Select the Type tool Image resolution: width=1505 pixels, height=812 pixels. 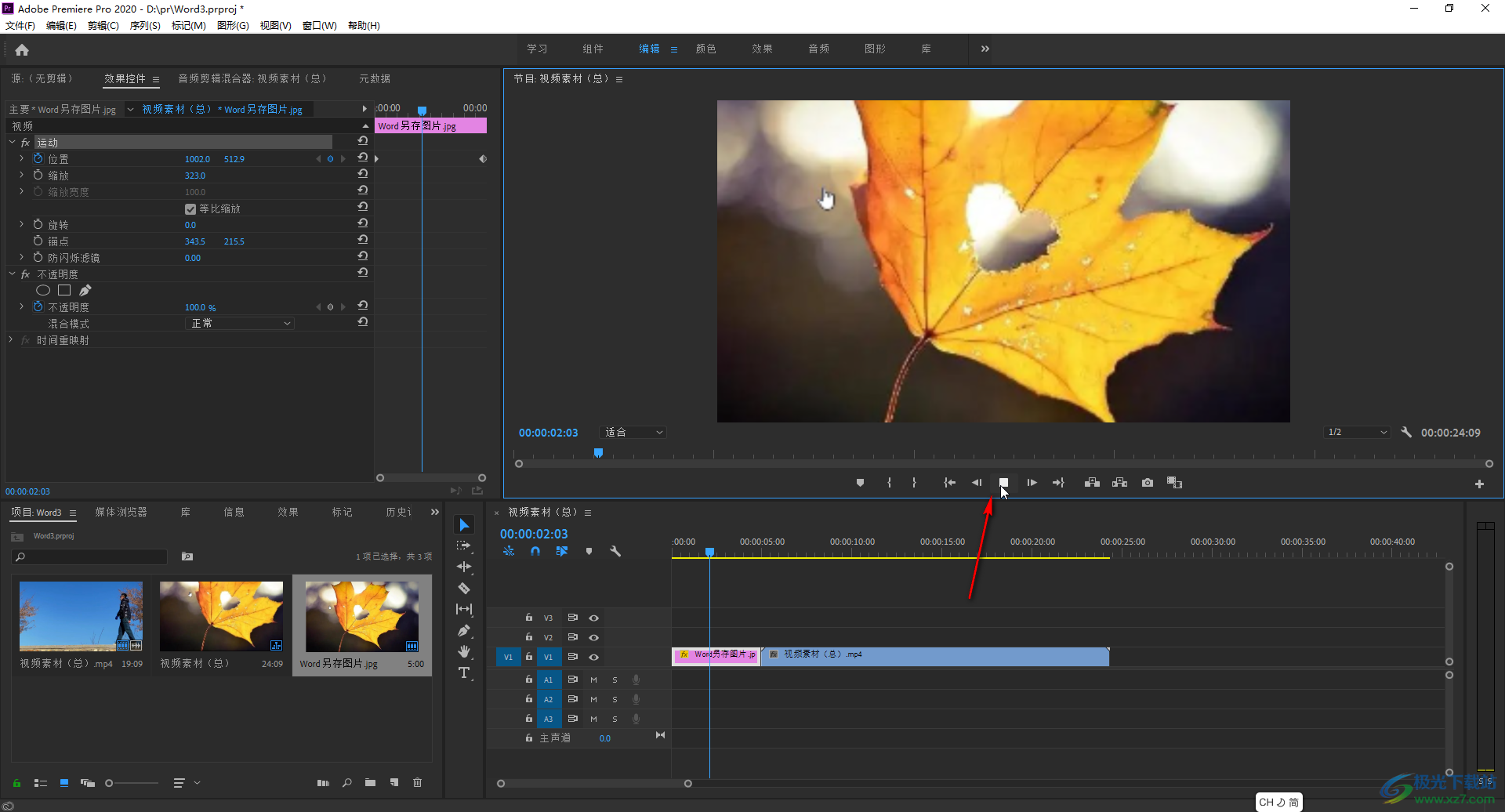(x=464, y=672)
